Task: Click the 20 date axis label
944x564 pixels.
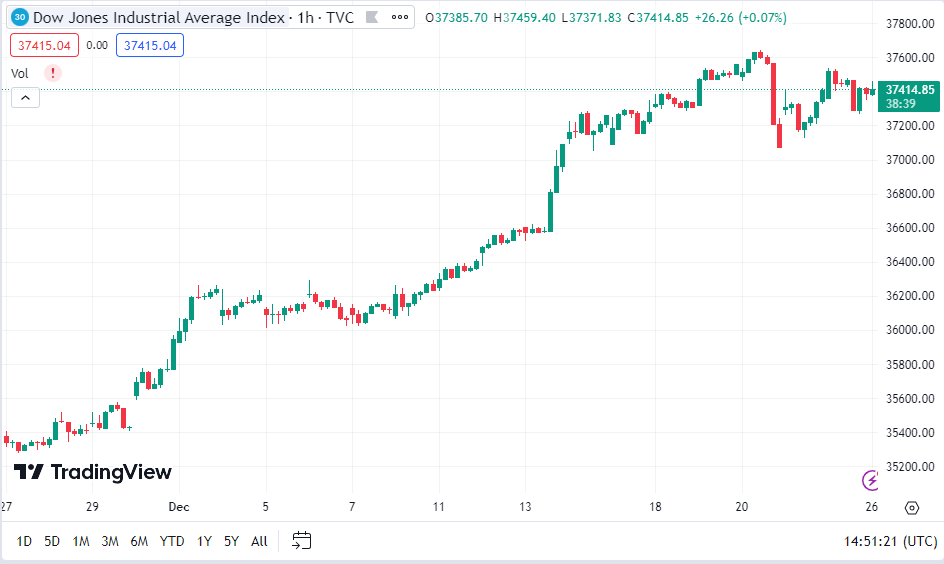Action: [742, 507]
